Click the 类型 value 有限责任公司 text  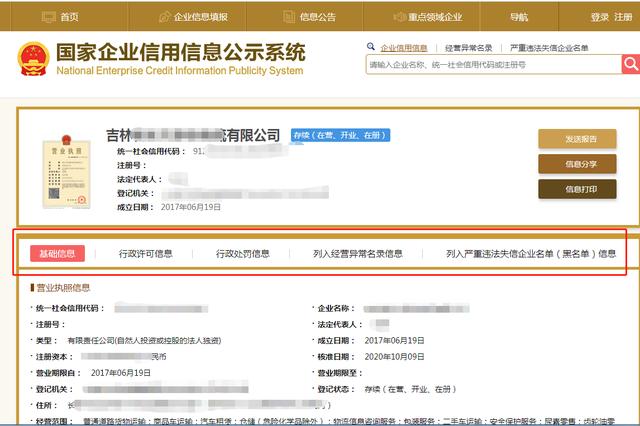[144, 340]
